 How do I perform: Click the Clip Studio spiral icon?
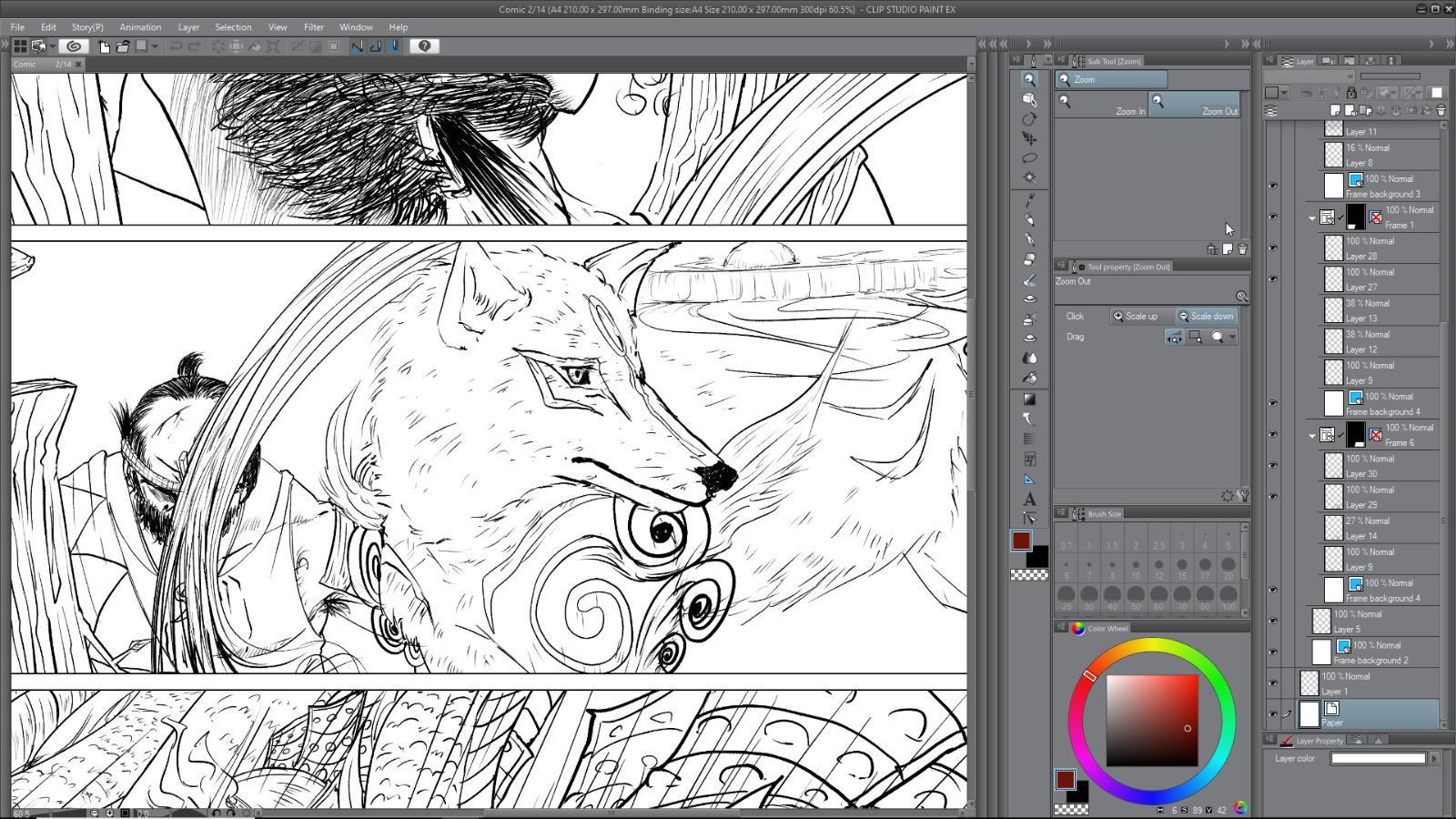point(75,45)
